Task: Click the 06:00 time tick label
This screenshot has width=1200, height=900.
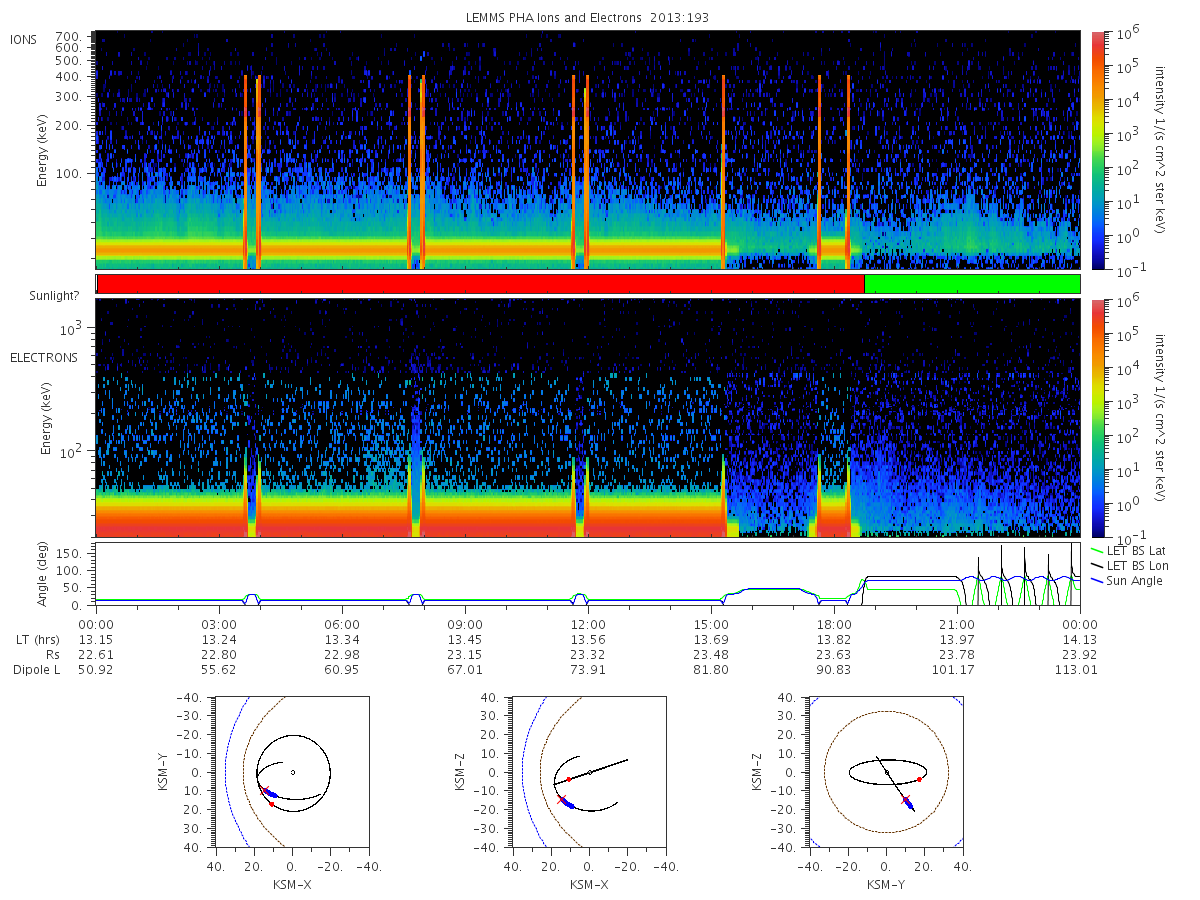Action: click(342, 623)
